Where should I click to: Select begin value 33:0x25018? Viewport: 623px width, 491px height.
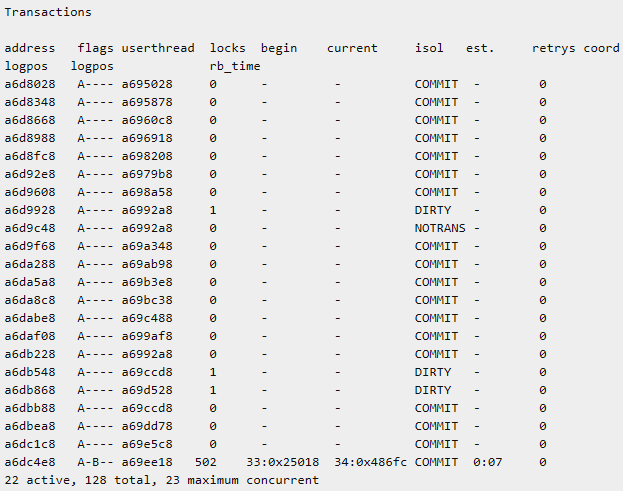282,462
